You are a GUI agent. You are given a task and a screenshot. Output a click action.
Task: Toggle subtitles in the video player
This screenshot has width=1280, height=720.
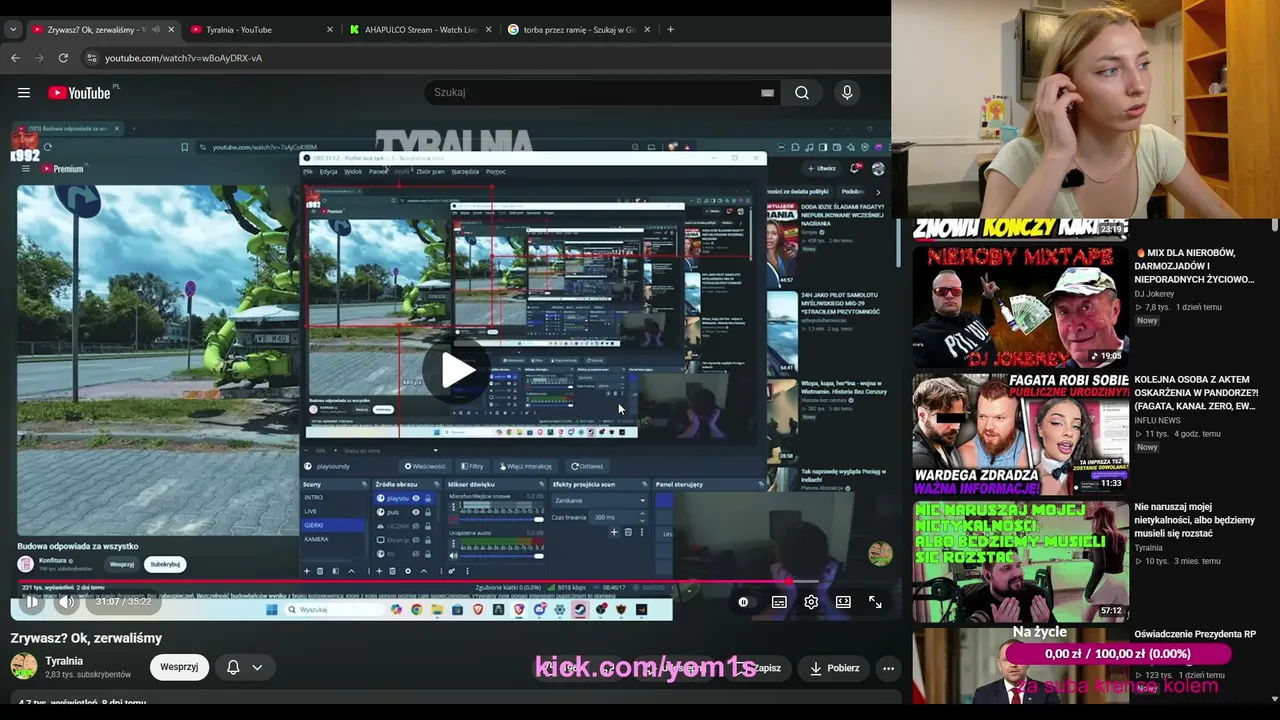[779, 602]
